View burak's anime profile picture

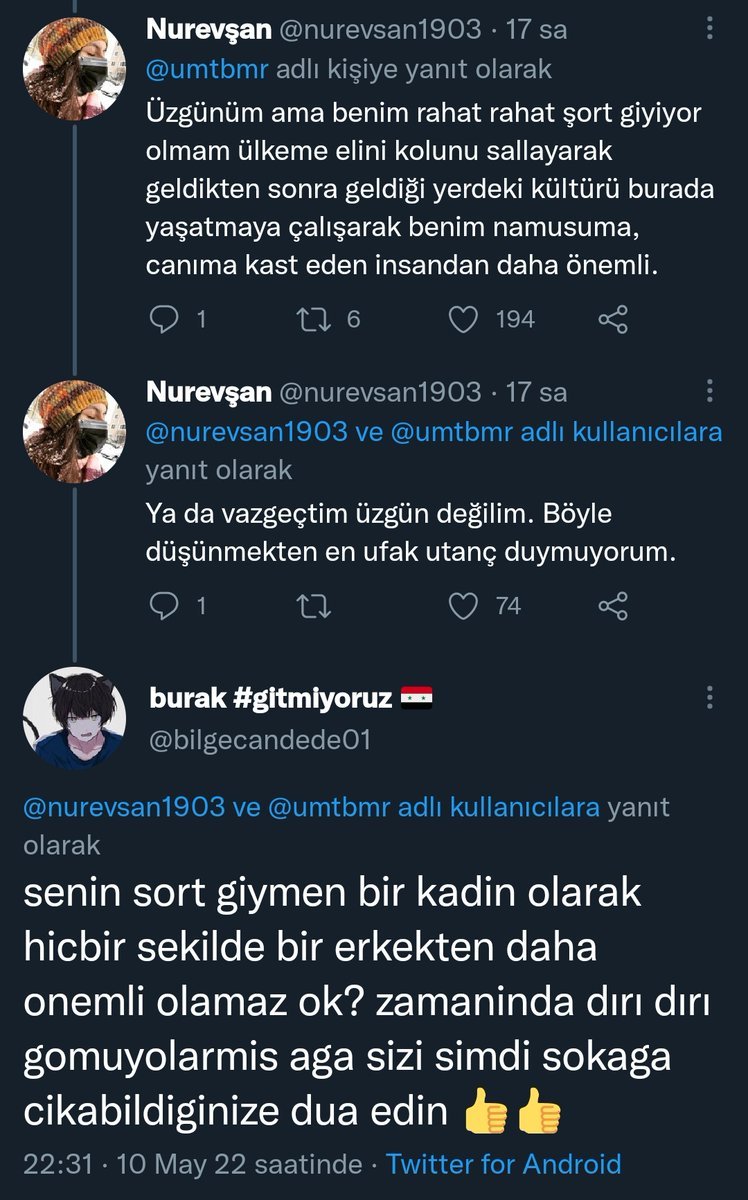[x=73, y=717]
